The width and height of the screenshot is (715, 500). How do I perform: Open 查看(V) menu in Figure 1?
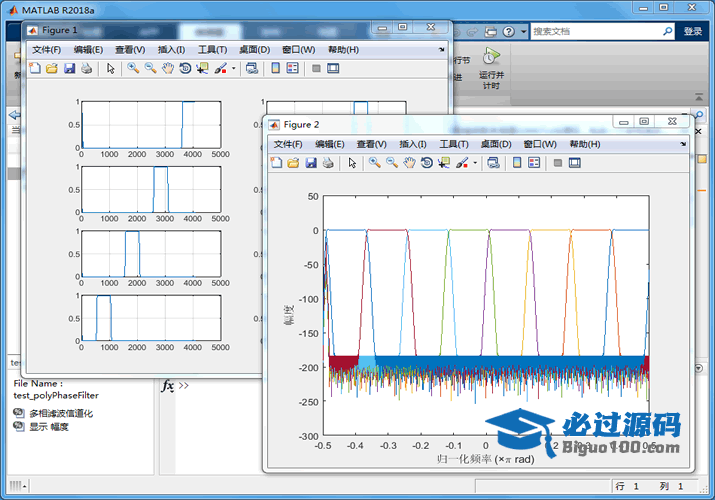coord(130,50)
